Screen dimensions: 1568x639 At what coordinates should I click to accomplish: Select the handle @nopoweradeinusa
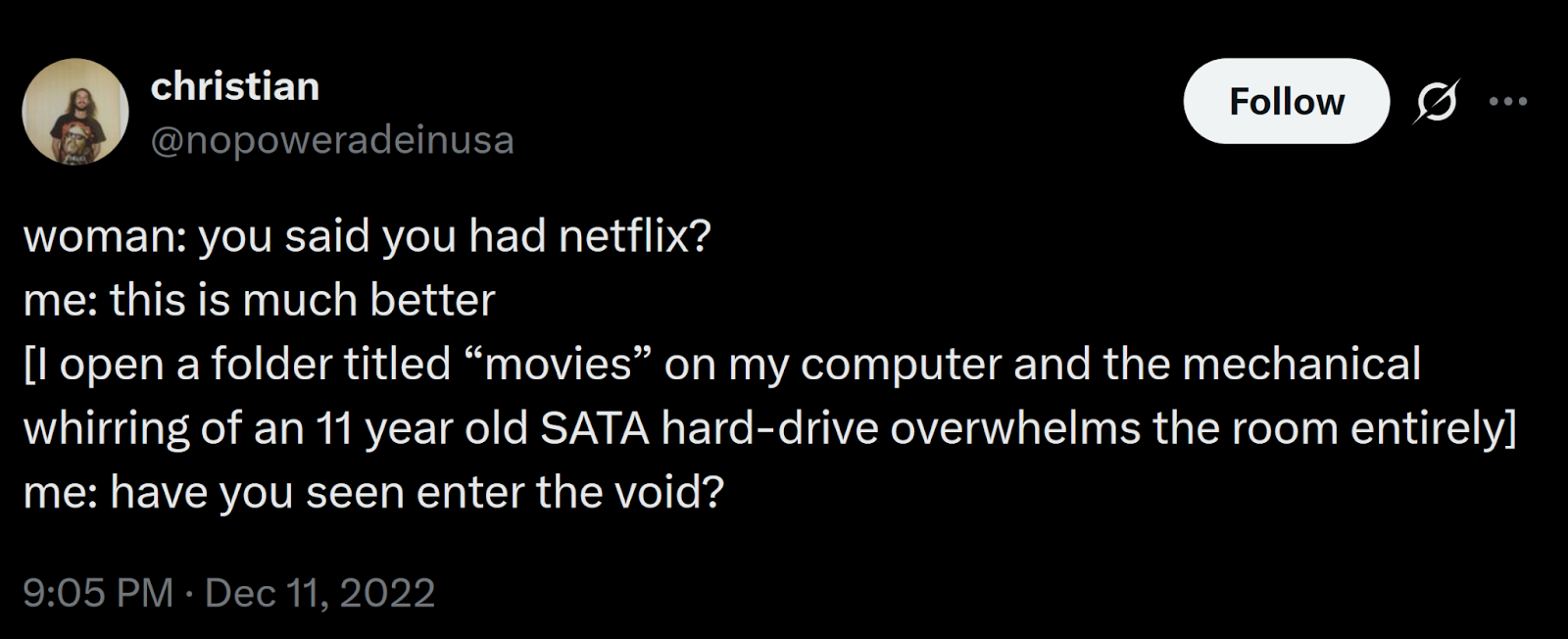pyautogui.click(x=333, y=140)
